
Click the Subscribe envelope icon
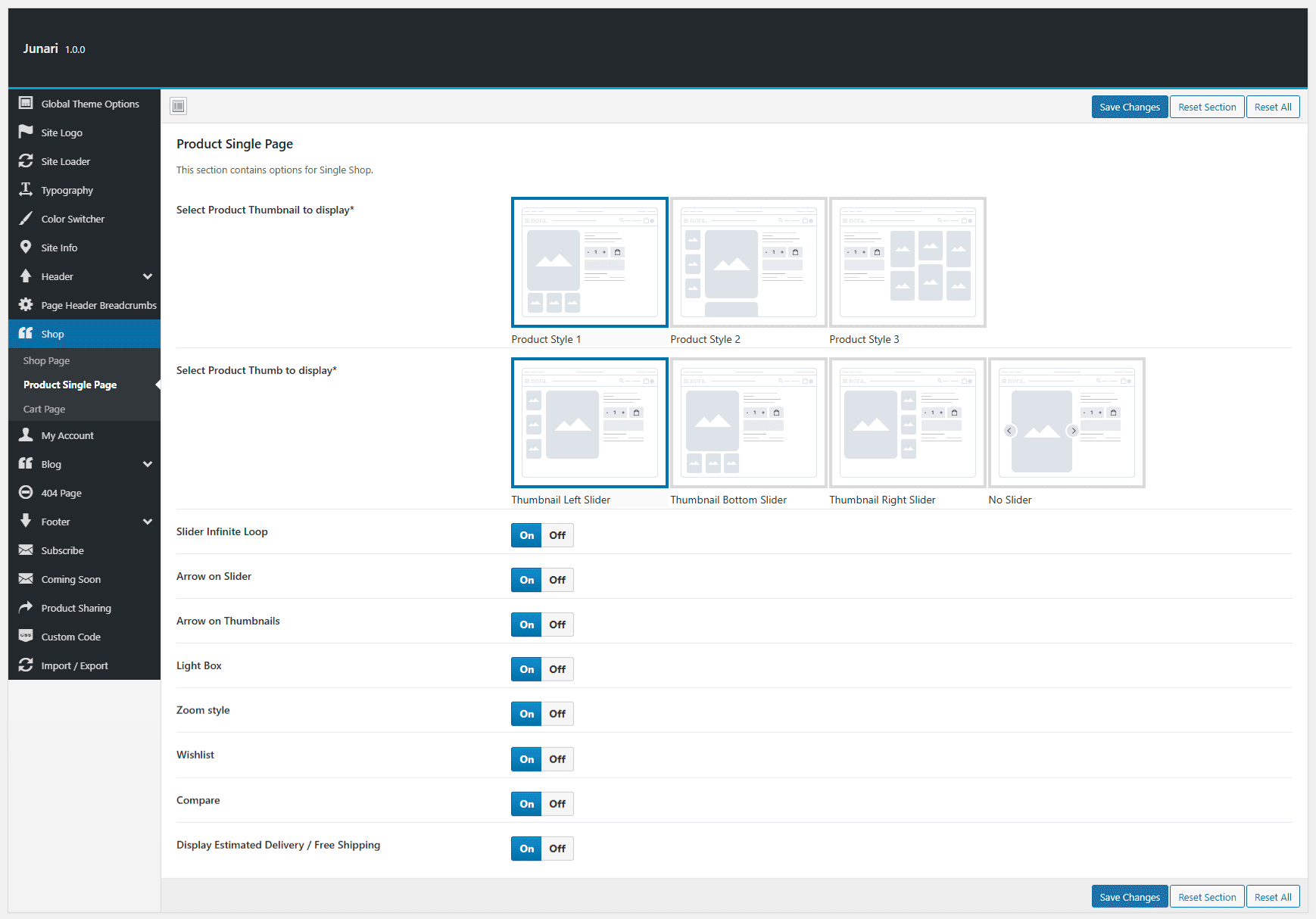point(26,550)
